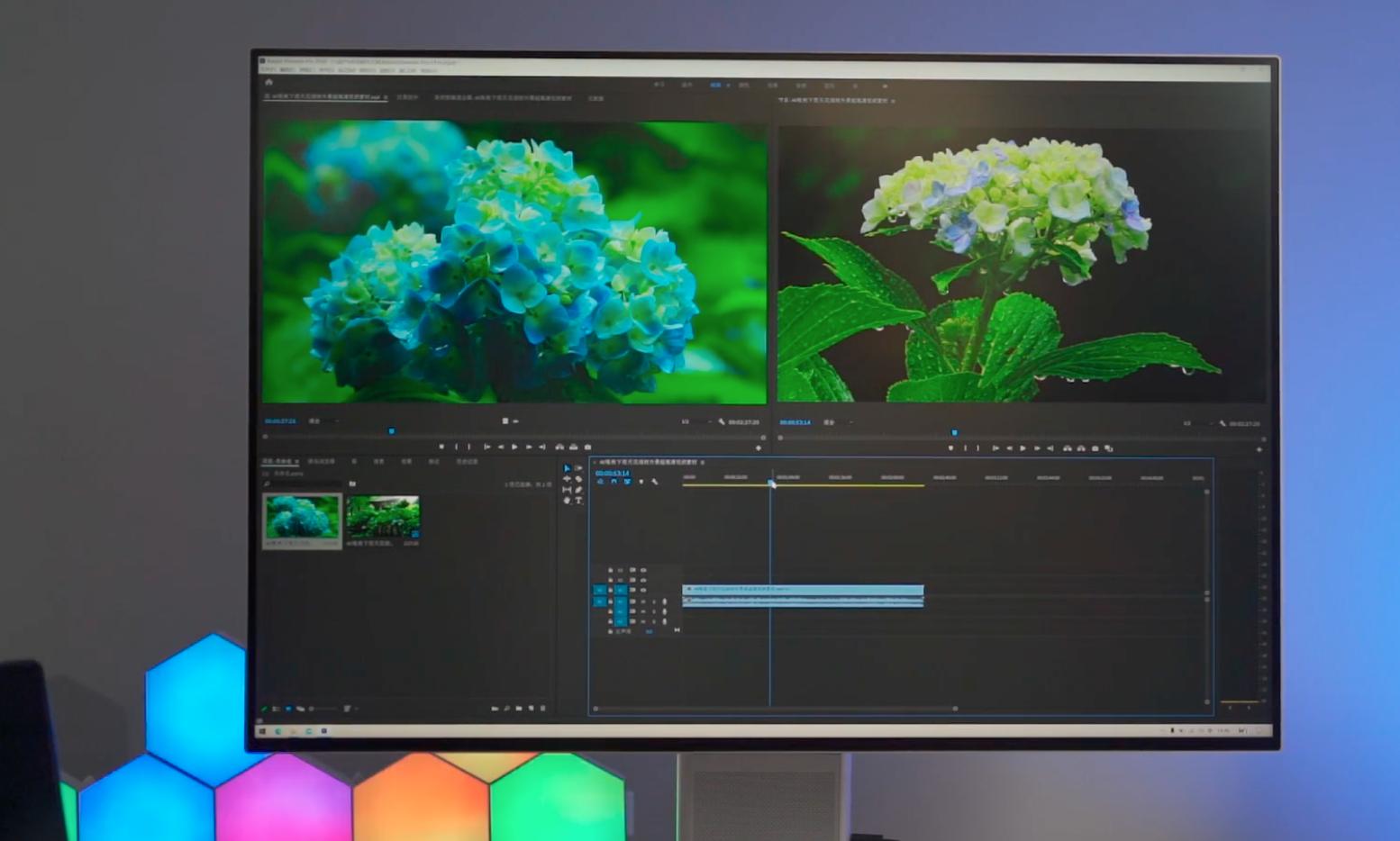
Task: Click the Source monitor playhead marker
Action: 391,431
